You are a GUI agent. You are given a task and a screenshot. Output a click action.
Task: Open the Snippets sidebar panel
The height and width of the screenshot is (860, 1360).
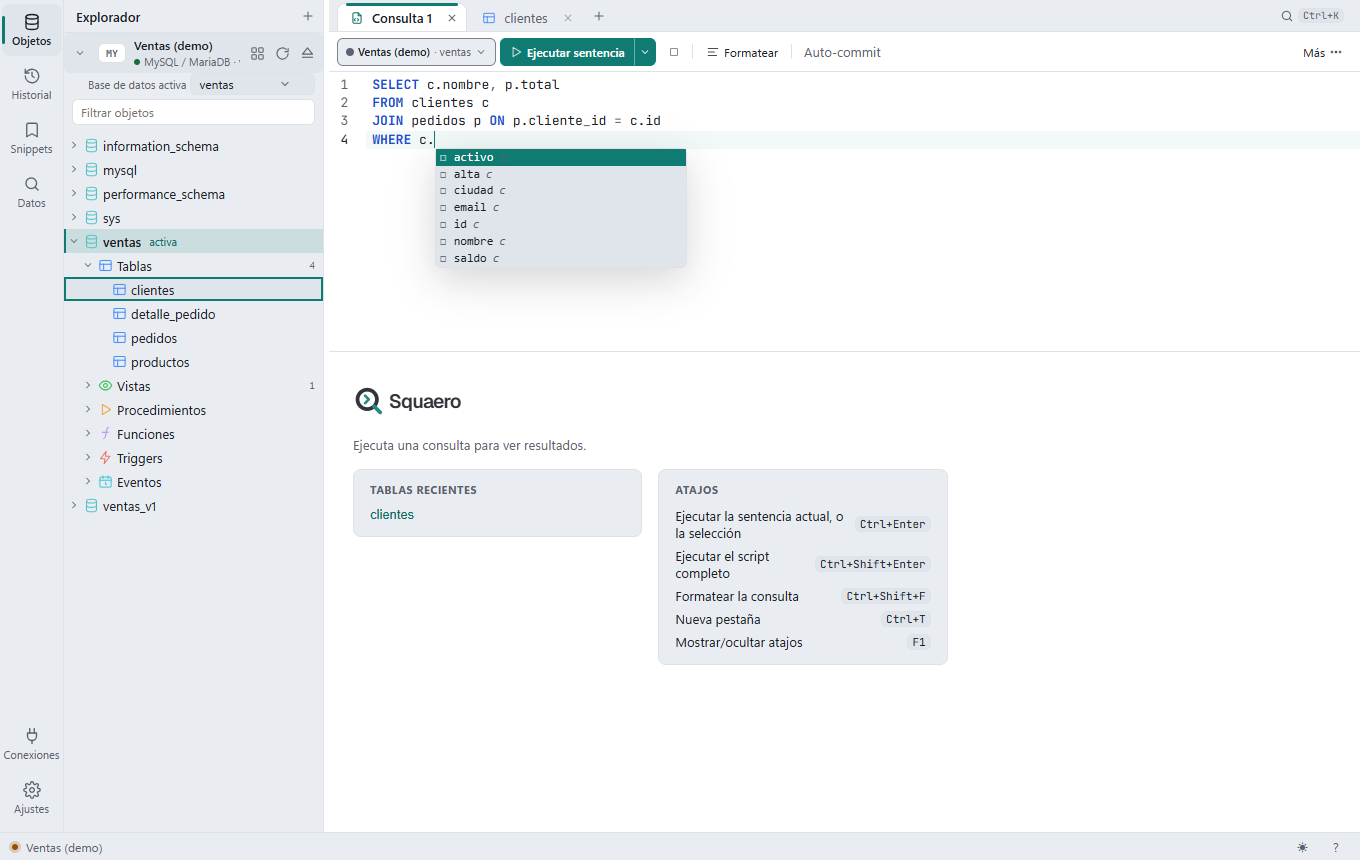point(31,138)
